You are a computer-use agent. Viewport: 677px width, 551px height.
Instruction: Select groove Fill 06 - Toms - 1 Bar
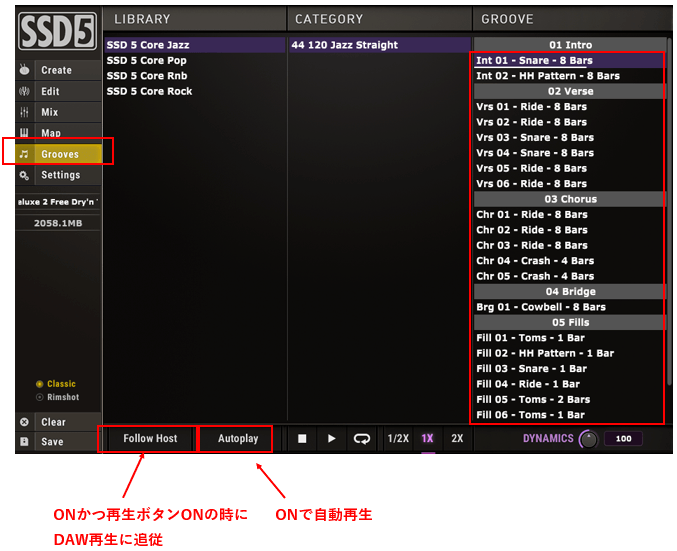(x=570, y=415)
